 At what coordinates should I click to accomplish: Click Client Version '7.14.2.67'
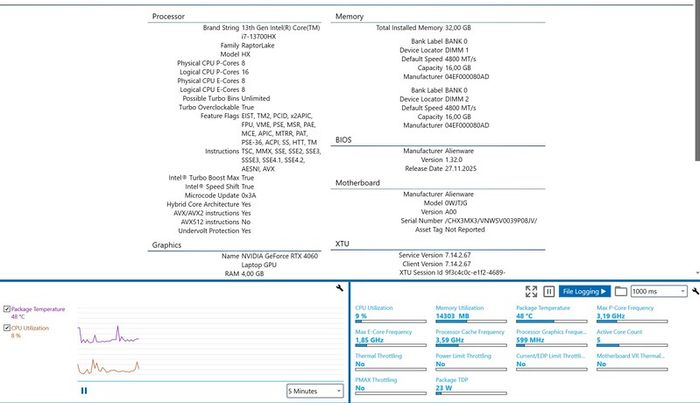tap(458, 264)
